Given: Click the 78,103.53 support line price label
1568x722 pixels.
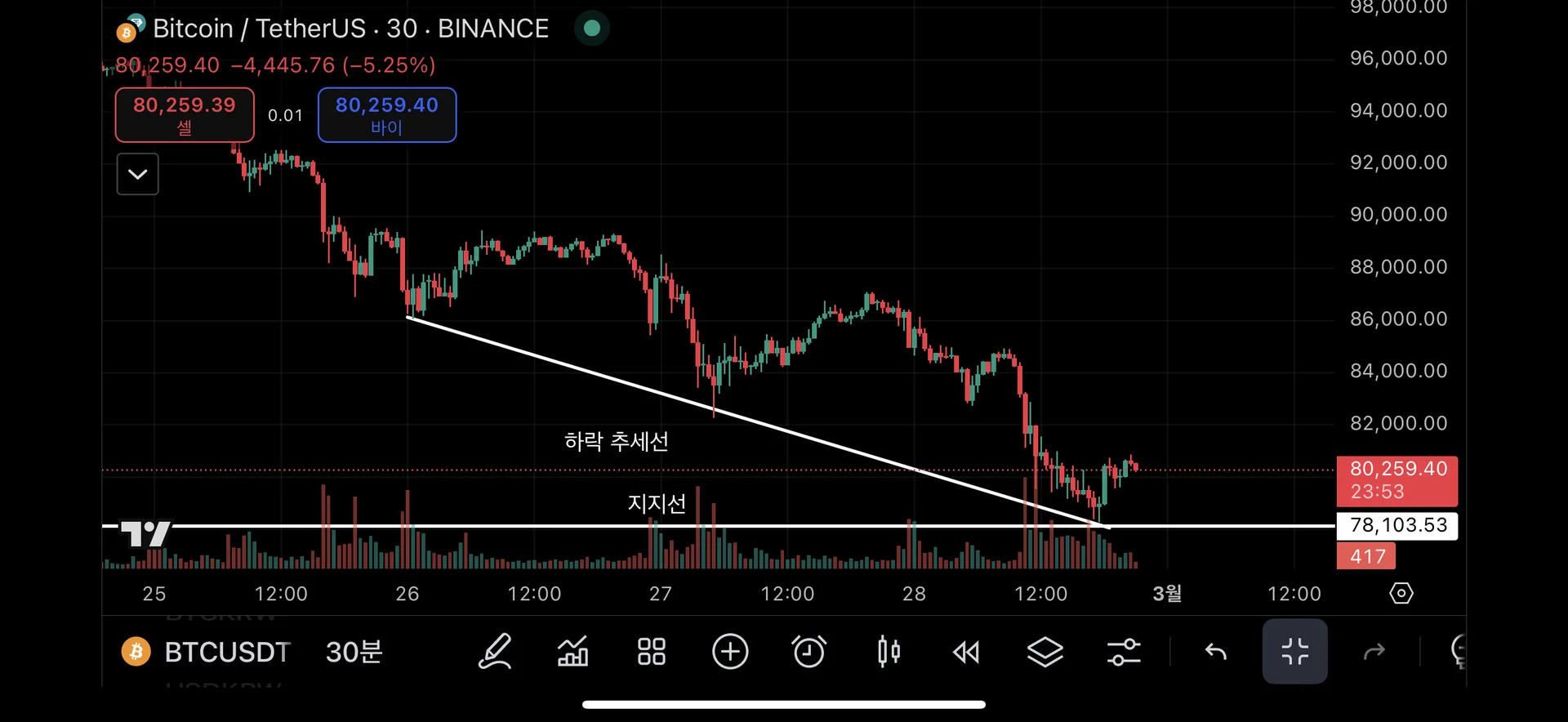Looking at the screenshot, I should (x=1397, y=525).
